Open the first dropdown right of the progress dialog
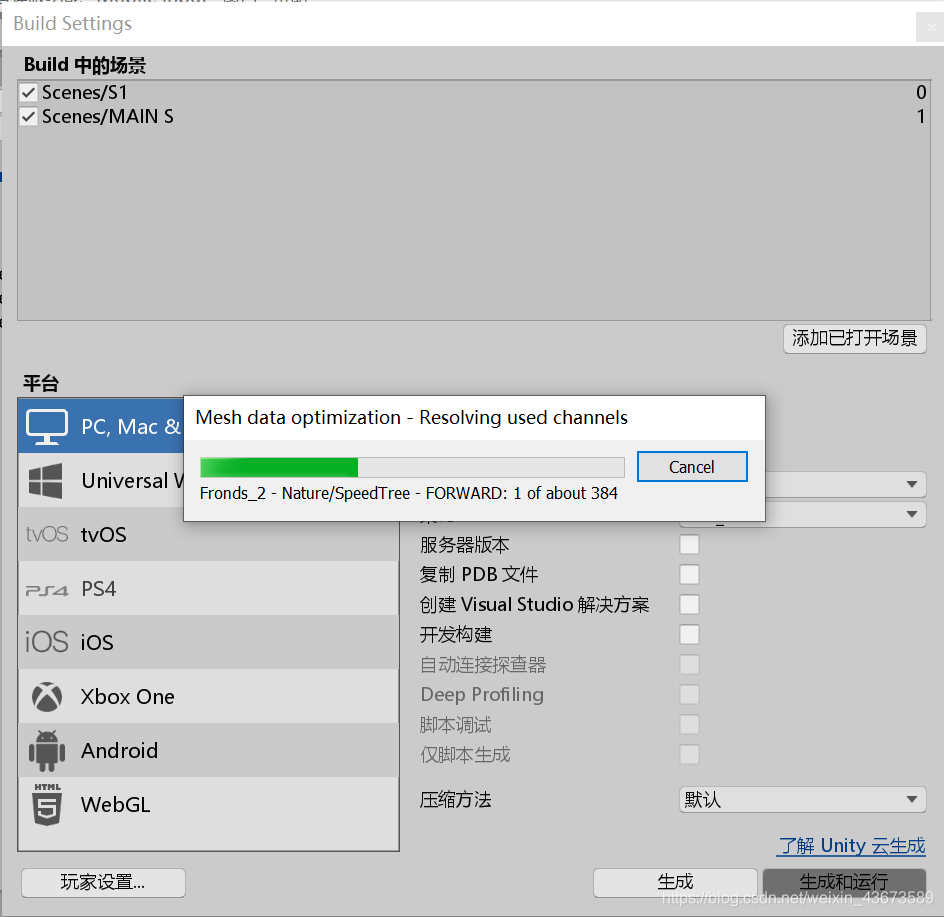The width and height of the screenshot is (944, 917). click(845, 484)
